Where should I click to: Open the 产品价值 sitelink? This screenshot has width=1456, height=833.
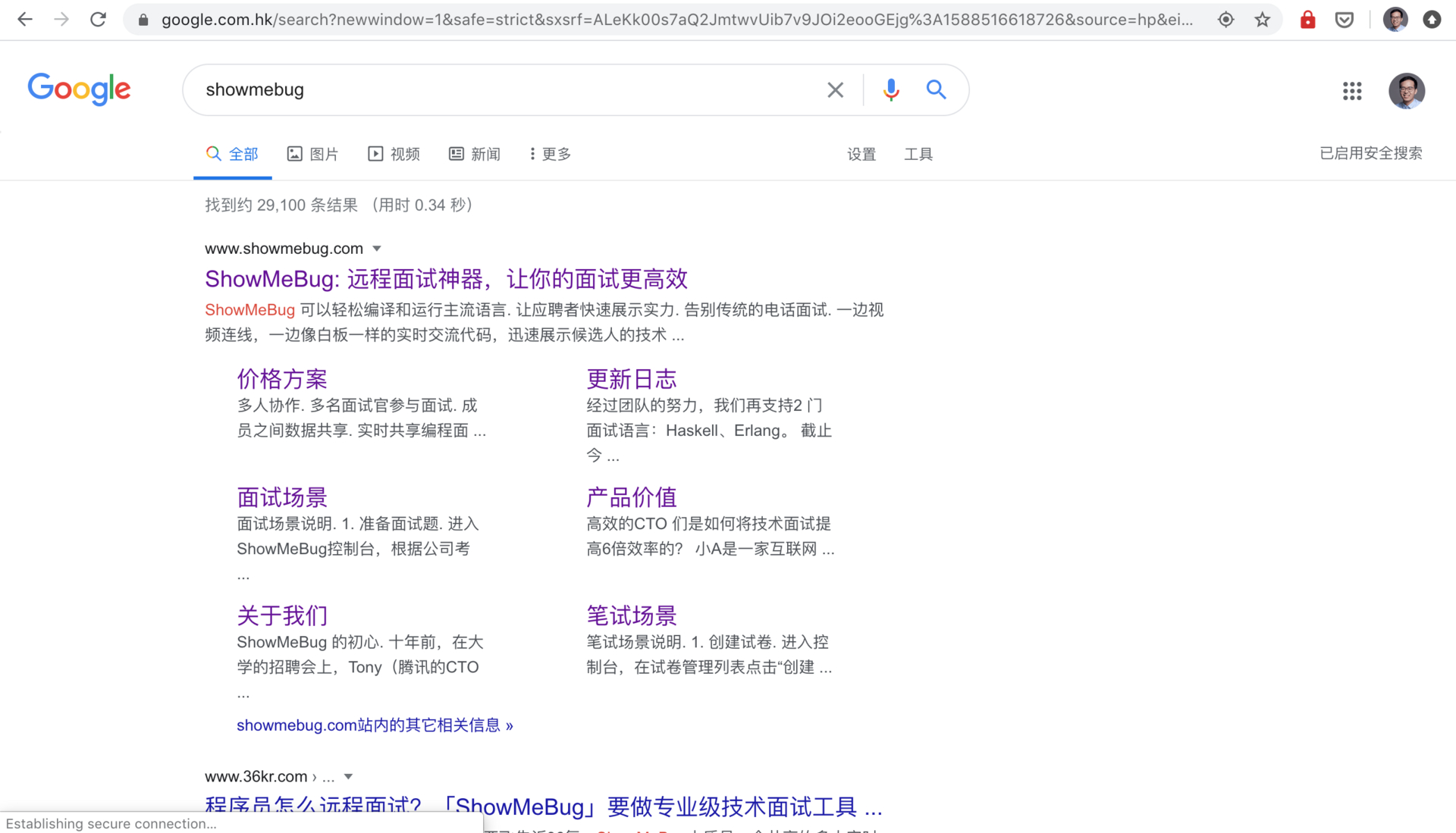click(x=631, y=497)
